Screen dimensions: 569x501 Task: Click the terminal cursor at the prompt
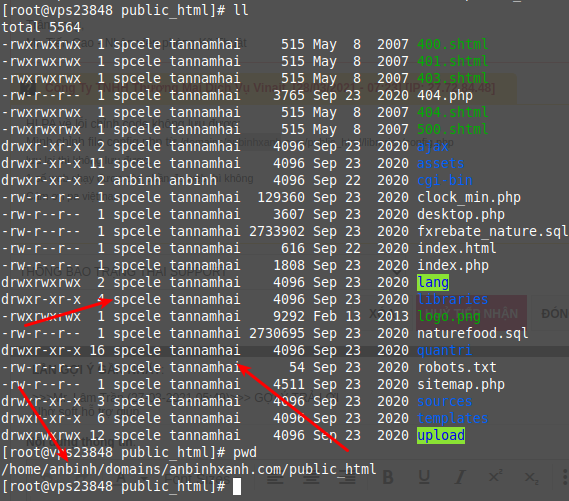(237, 486)
